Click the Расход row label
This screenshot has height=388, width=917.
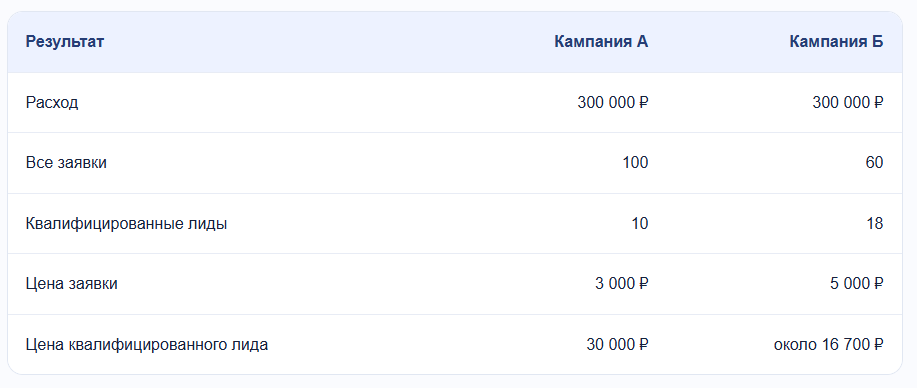pyautogui.click(x=52, y=103)
